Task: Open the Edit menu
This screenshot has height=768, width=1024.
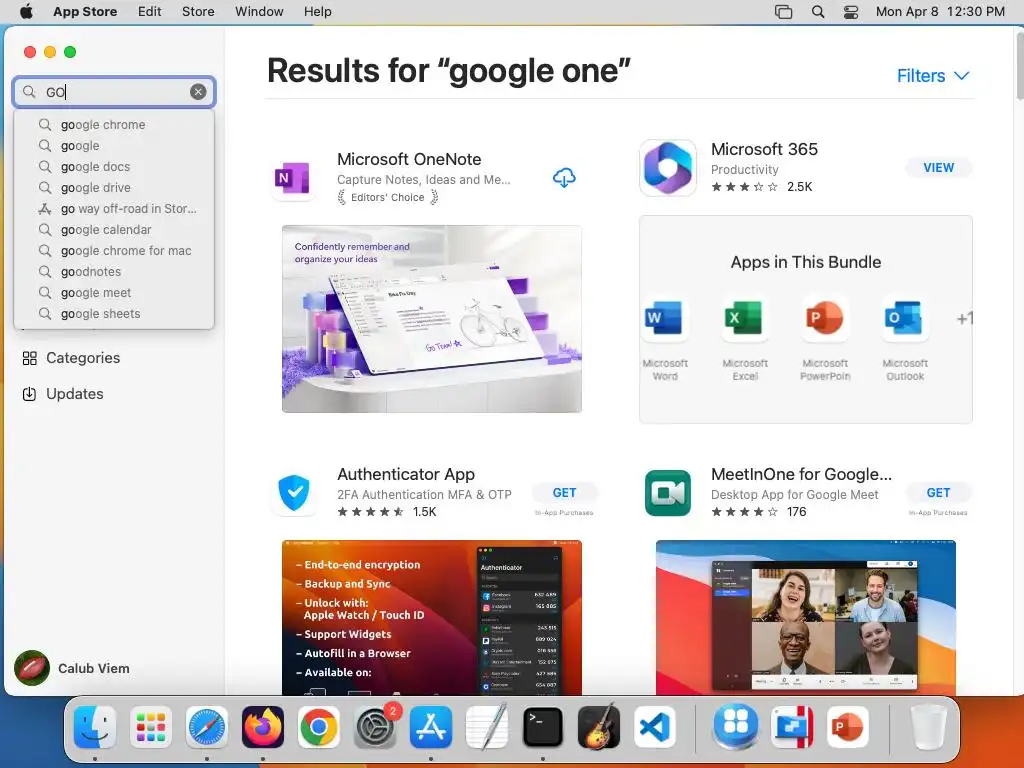Action: click(x=149, y=12)
